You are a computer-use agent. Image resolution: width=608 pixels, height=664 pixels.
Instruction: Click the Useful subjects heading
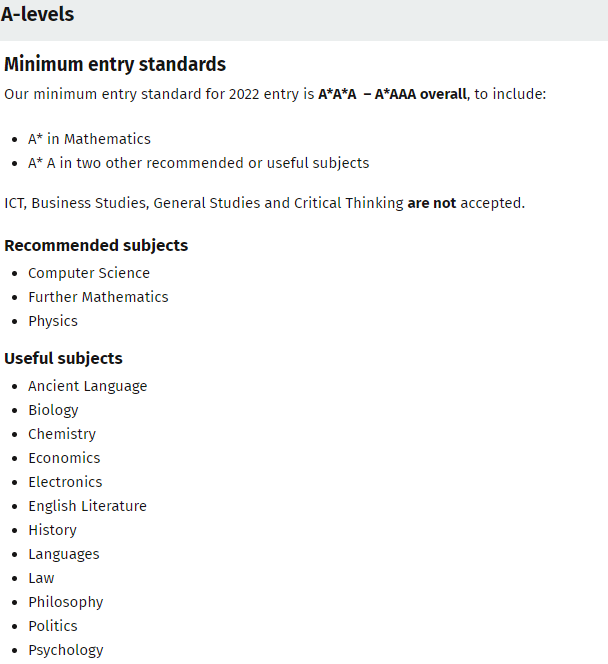pyautogui.click(x=64, y=359)
